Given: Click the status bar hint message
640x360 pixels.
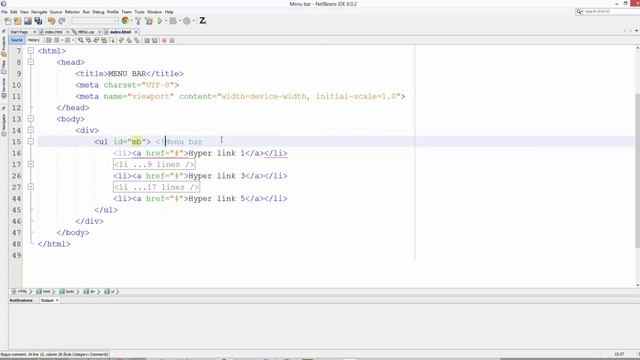Looking at the screenshot, I should [x=54, y=355].
